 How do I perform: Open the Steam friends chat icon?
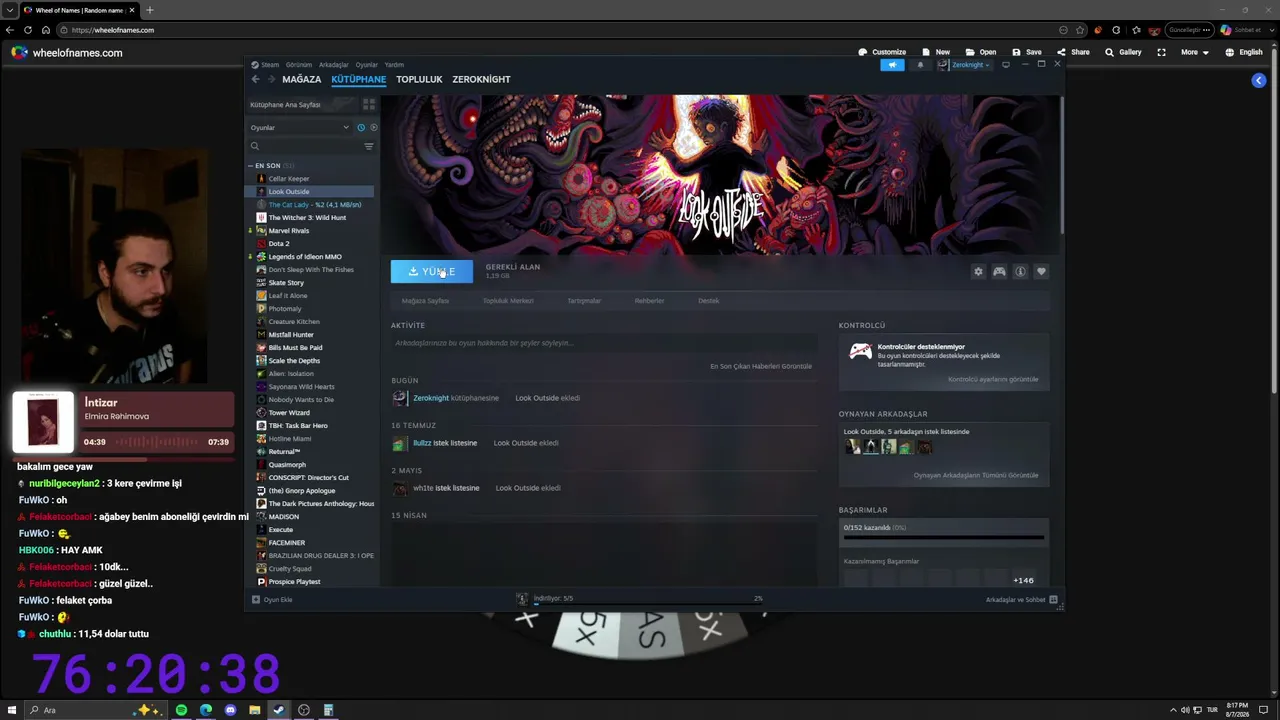pos(1053,600)
